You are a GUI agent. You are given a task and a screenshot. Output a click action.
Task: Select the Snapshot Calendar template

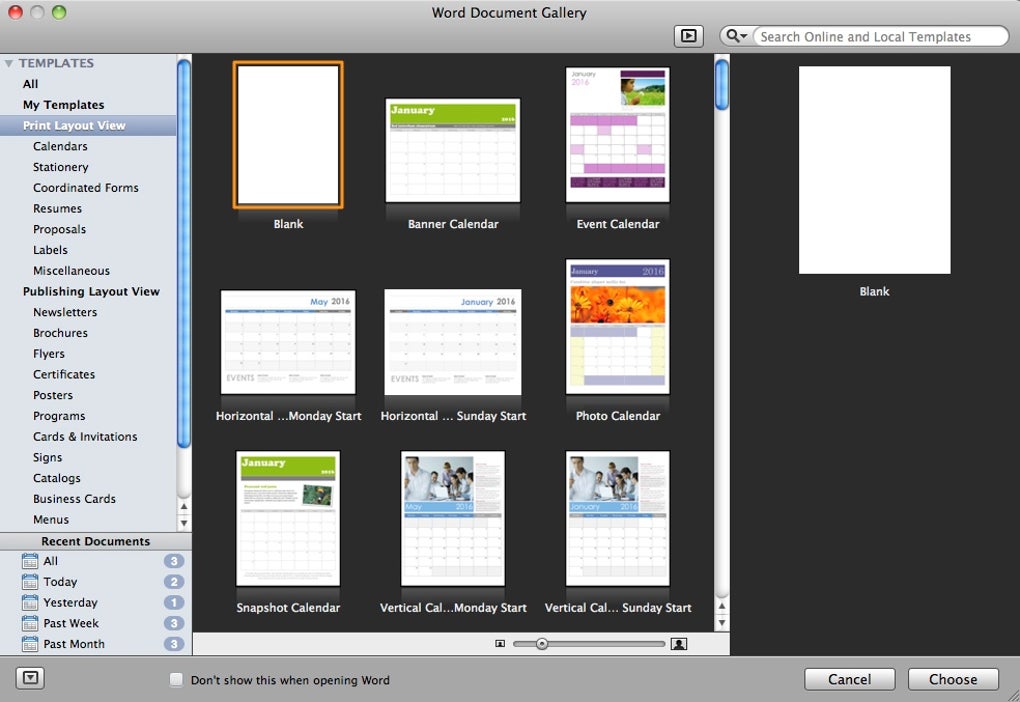coord(288,519)
